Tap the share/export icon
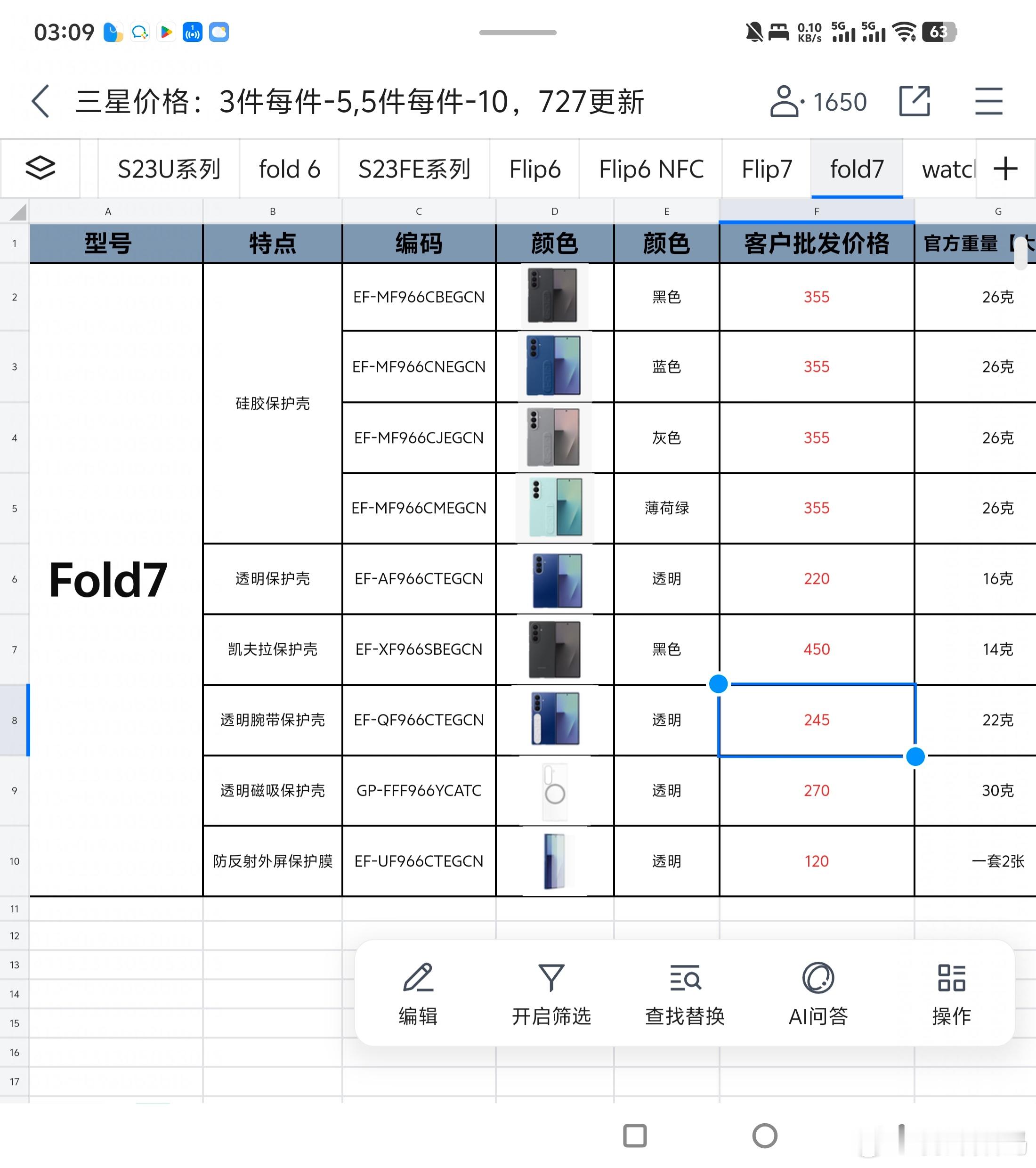 point(915,102)
